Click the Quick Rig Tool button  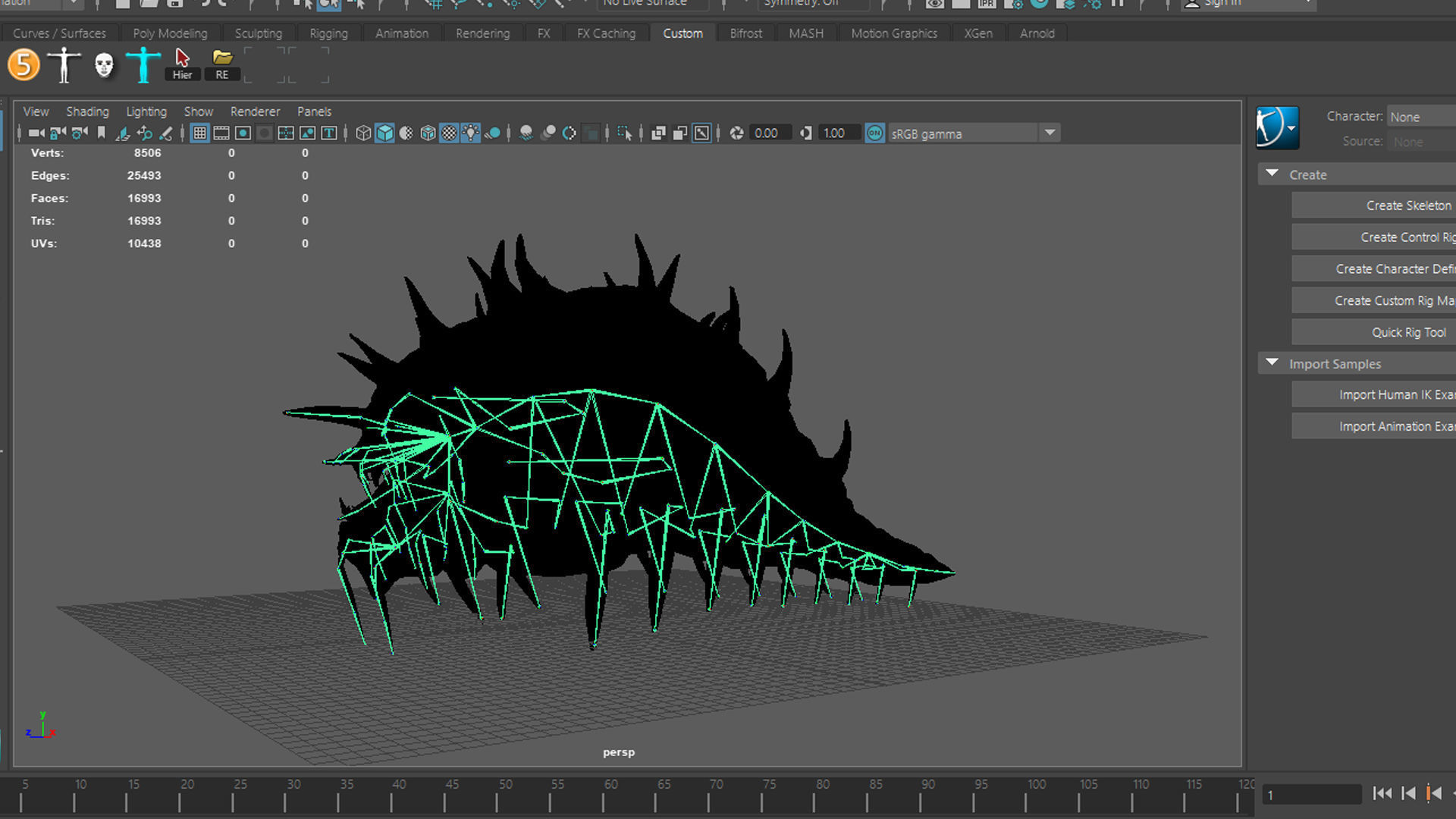[x=1373, y=332]
